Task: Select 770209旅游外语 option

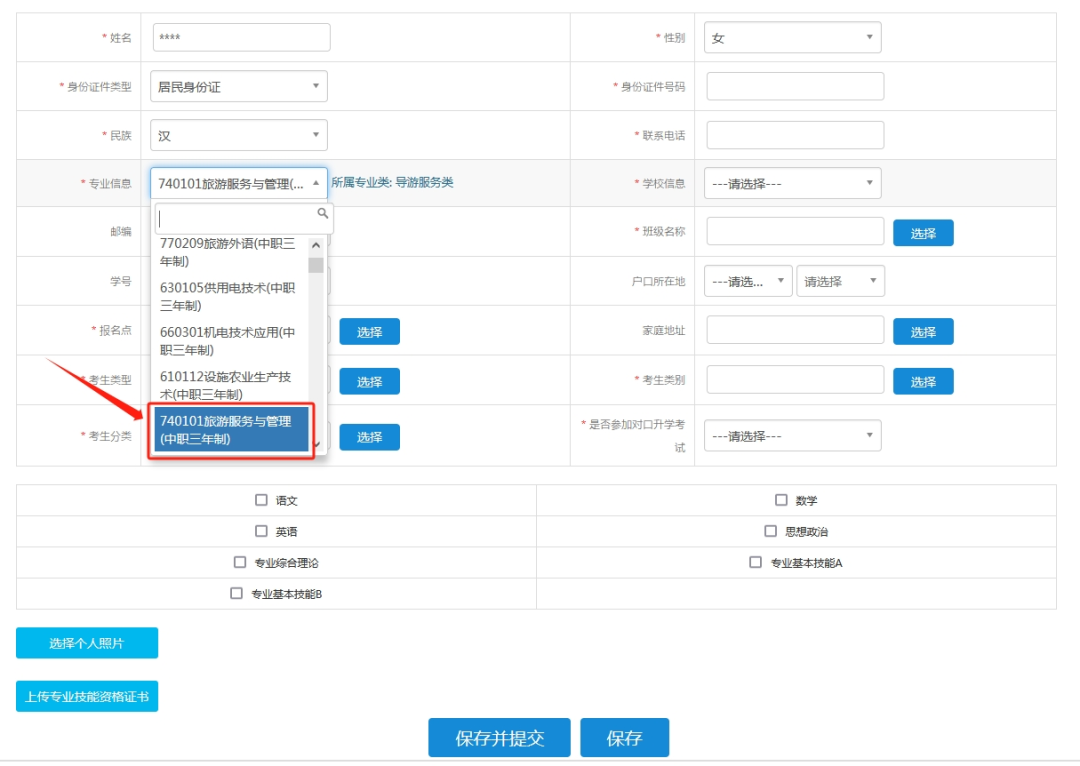Action: [231, 252]
